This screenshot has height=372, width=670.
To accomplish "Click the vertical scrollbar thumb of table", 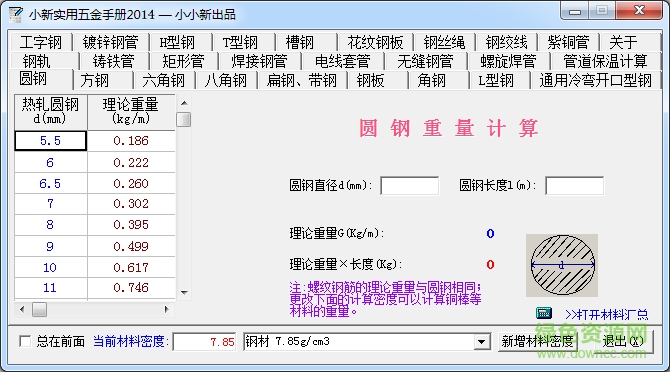I will (184, 119).
